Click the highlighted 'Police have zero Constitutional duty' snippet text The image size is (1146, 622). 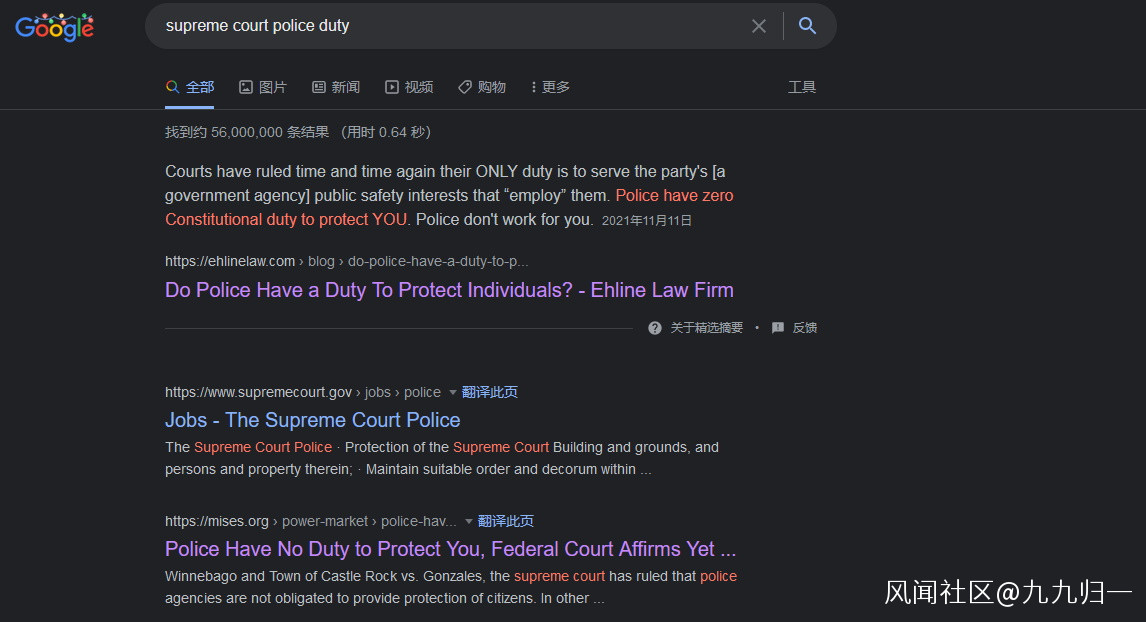(x=449, y=208)
